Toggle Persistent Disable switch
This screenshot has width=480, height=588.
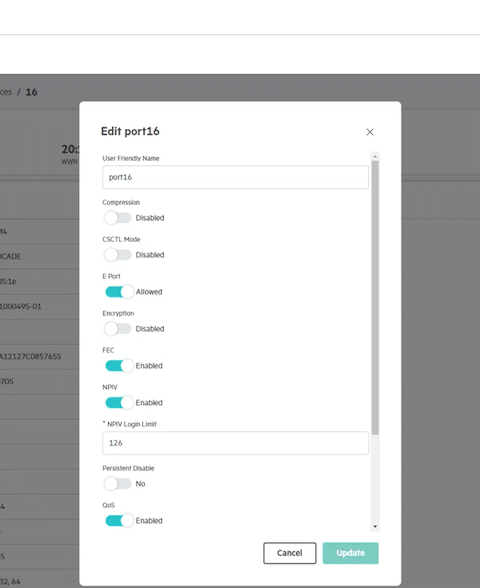coord(118,484)
